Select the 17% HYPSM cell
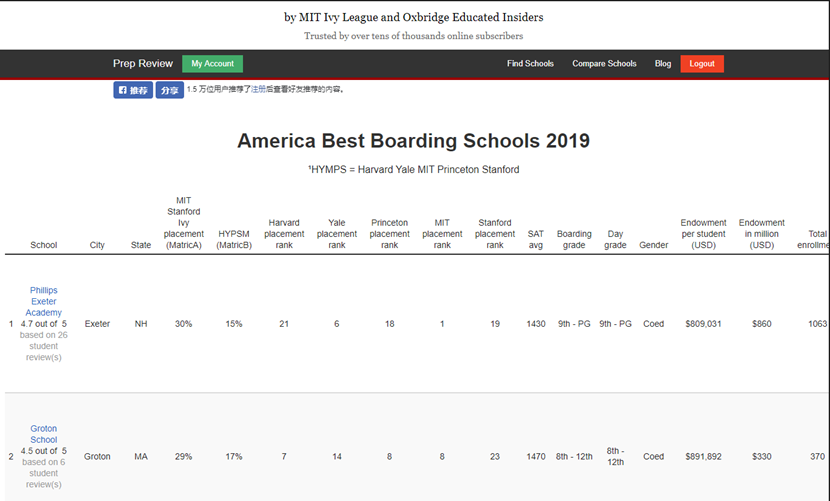This screenshot has width=830, height=501. 234,456
